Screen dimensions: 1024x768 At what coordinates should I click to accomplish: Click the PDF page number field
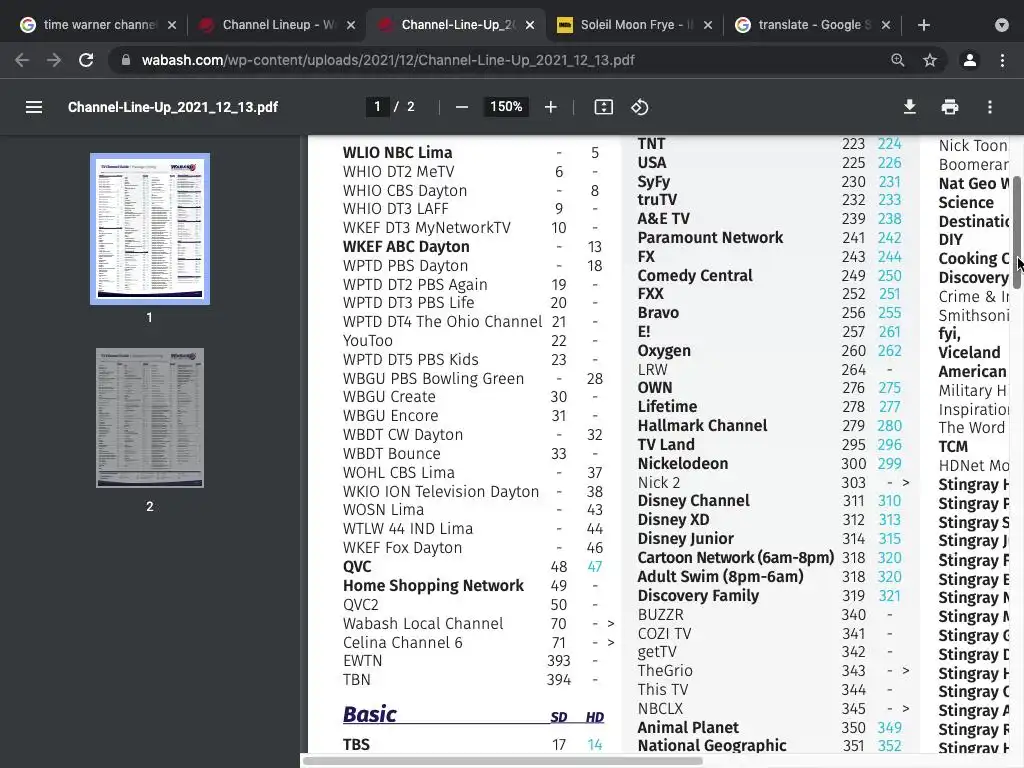377,106
